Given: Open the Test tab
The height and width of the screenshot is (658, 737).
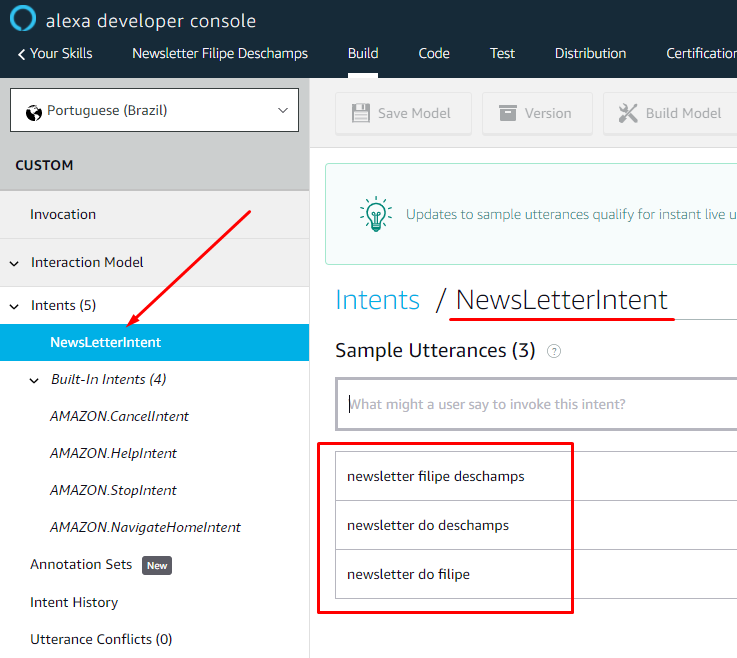Looking at the screenshot, I should click(502, 54).
